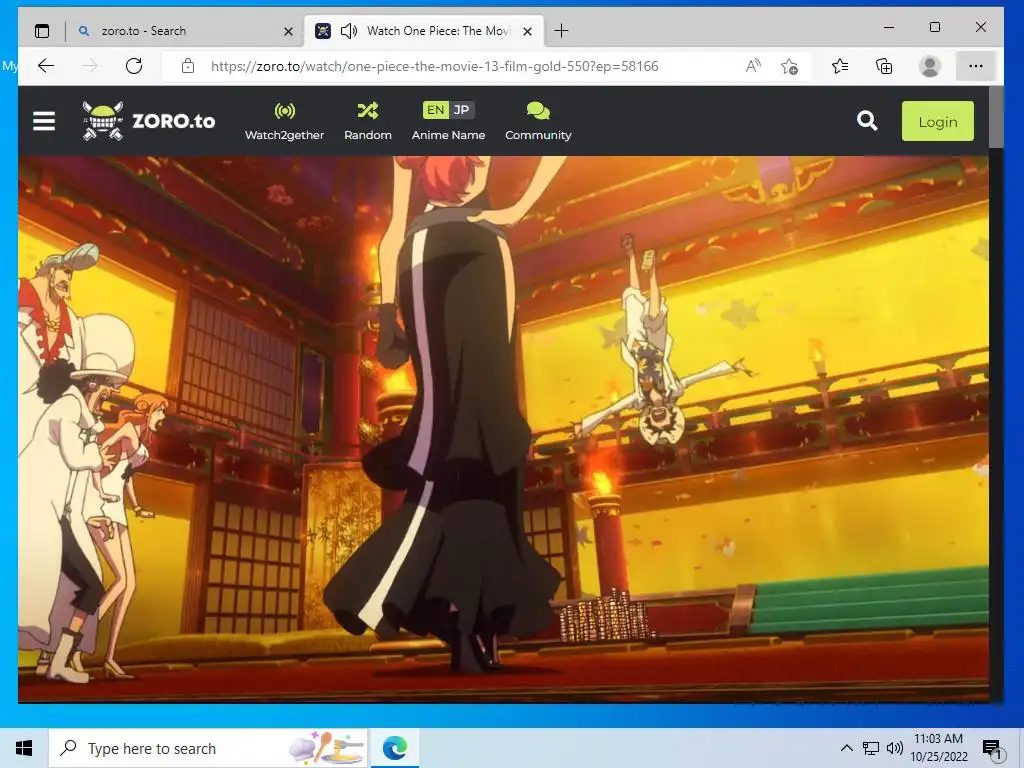This screenshot has width=1024, height=768.
Task: Go to the ZORO.to logo homepage
Action: 149,121
